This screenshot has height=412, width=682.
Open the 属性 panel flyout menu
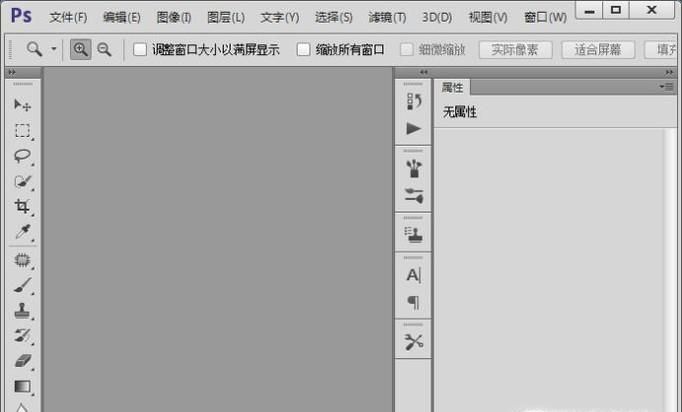point(666,87)
